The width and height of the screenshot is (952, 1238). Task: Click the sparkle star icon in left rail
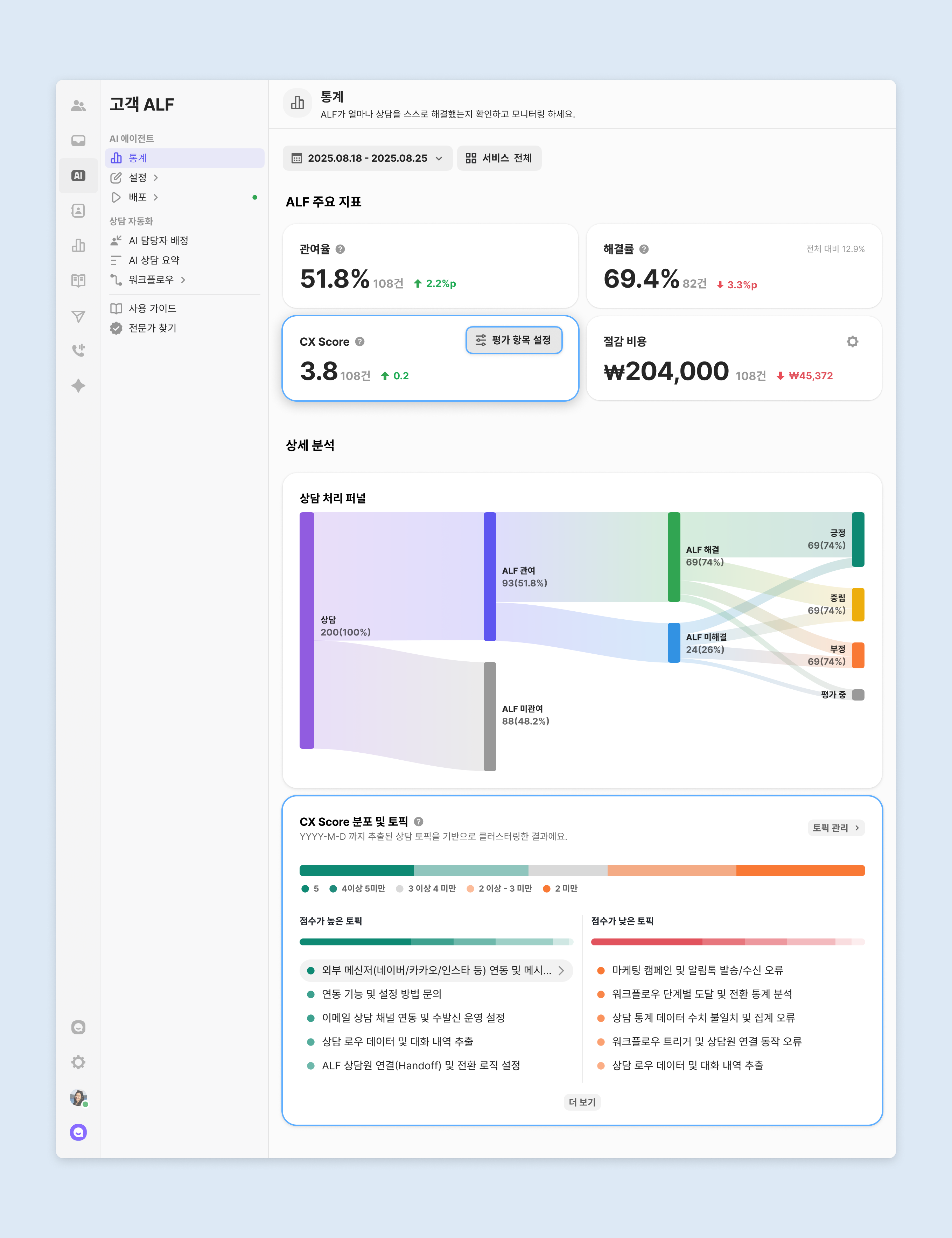point(78,386)
